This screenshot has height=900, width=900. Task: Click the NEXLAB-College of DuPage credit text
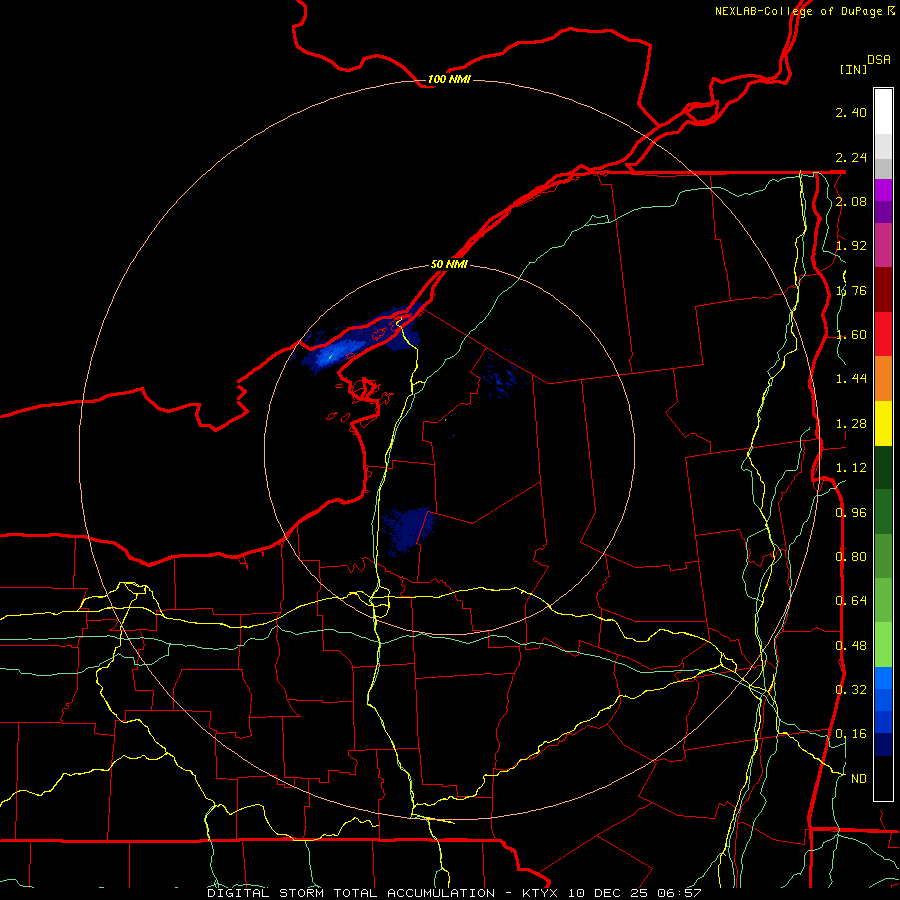click(x=804, y=11)
